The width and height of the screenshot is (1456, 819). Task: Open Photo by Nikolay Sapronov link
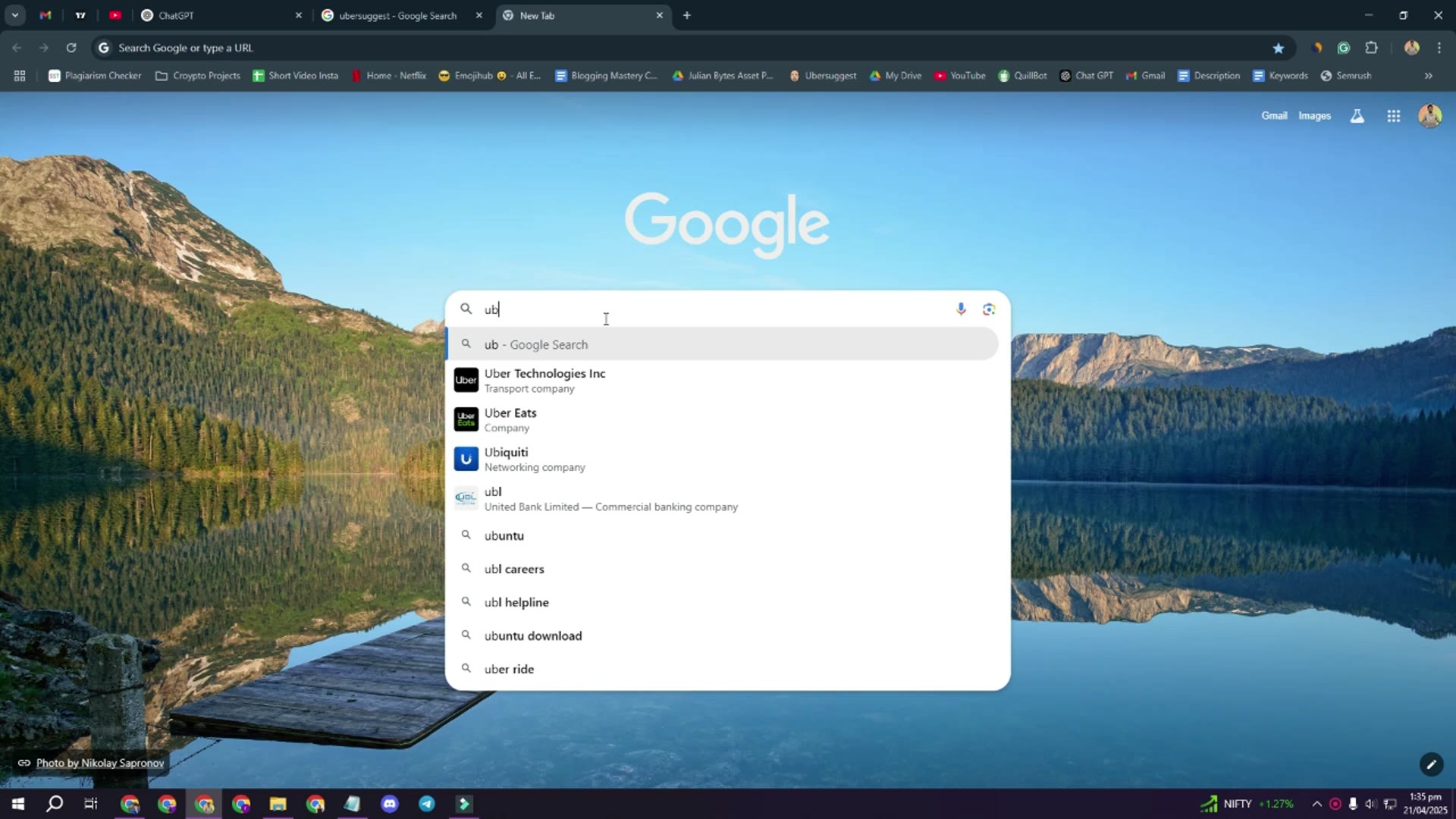100,763
